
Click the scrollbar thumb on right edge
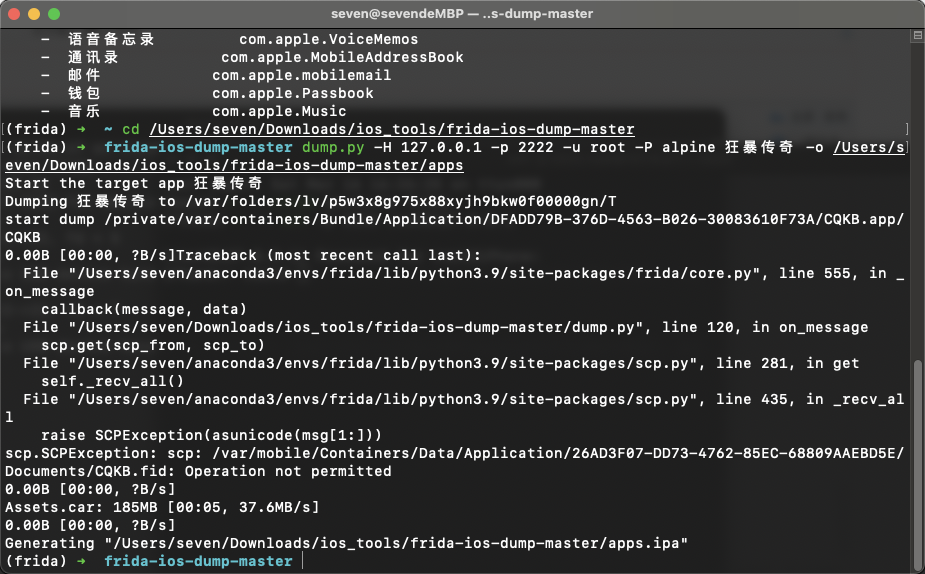coord(917,463)
